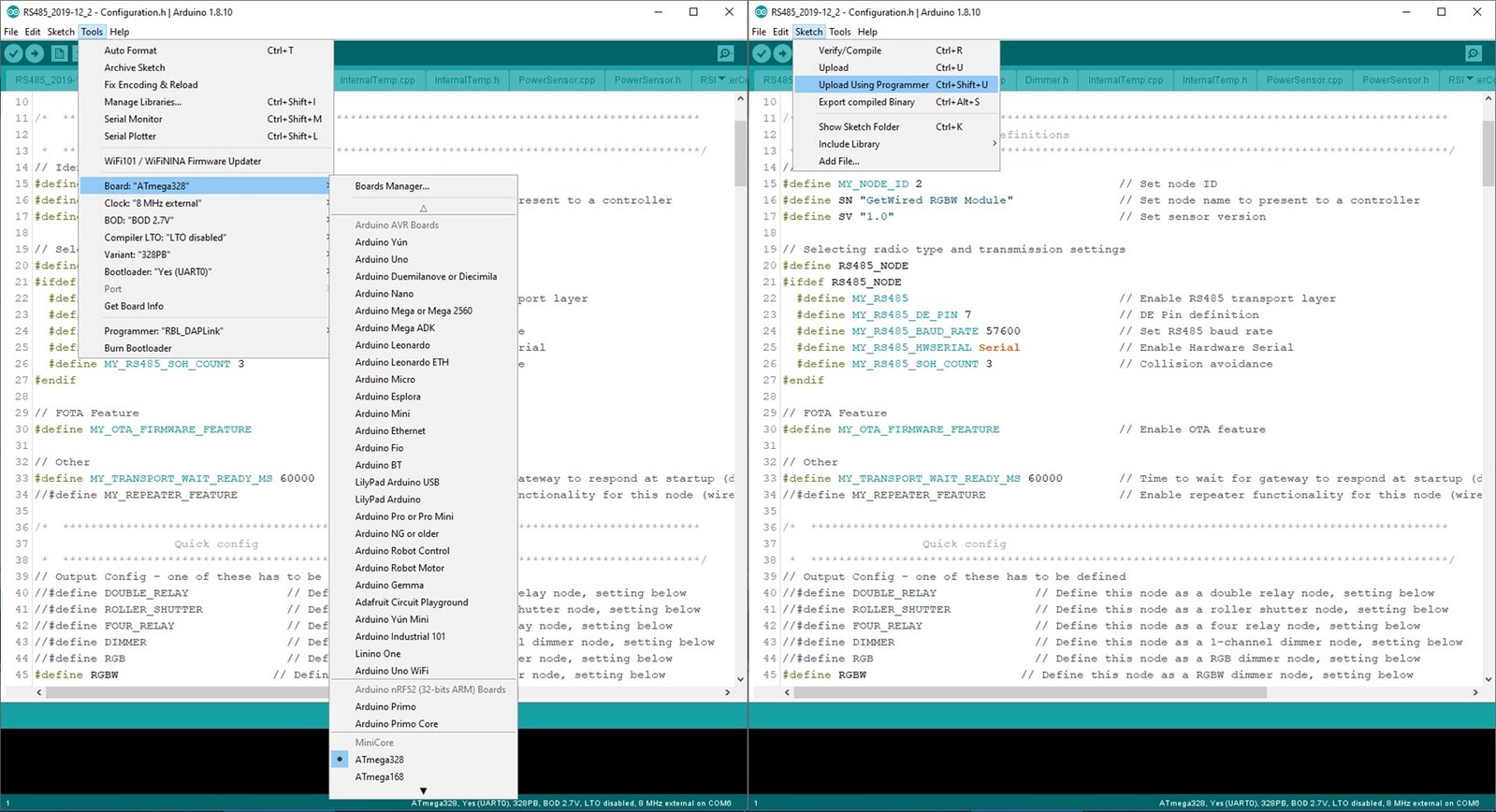Switch to InternalTemp.cpp tab in left window
This screenshot has height=812, width=1496.
click(x=378, y=80)
